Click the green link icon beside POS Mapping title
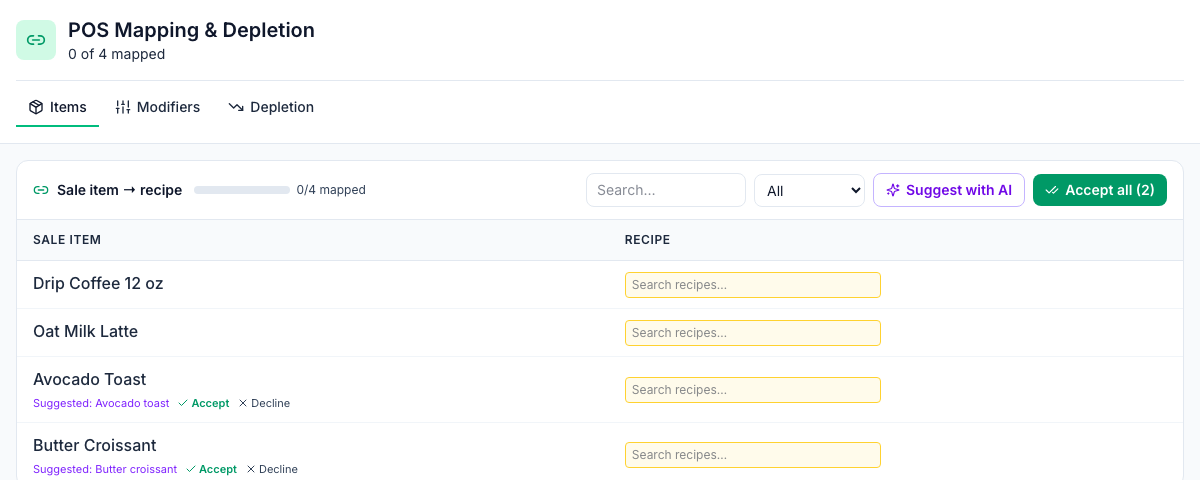The height and width of the screenshot is (480, 1200). (x=36, y=40)
